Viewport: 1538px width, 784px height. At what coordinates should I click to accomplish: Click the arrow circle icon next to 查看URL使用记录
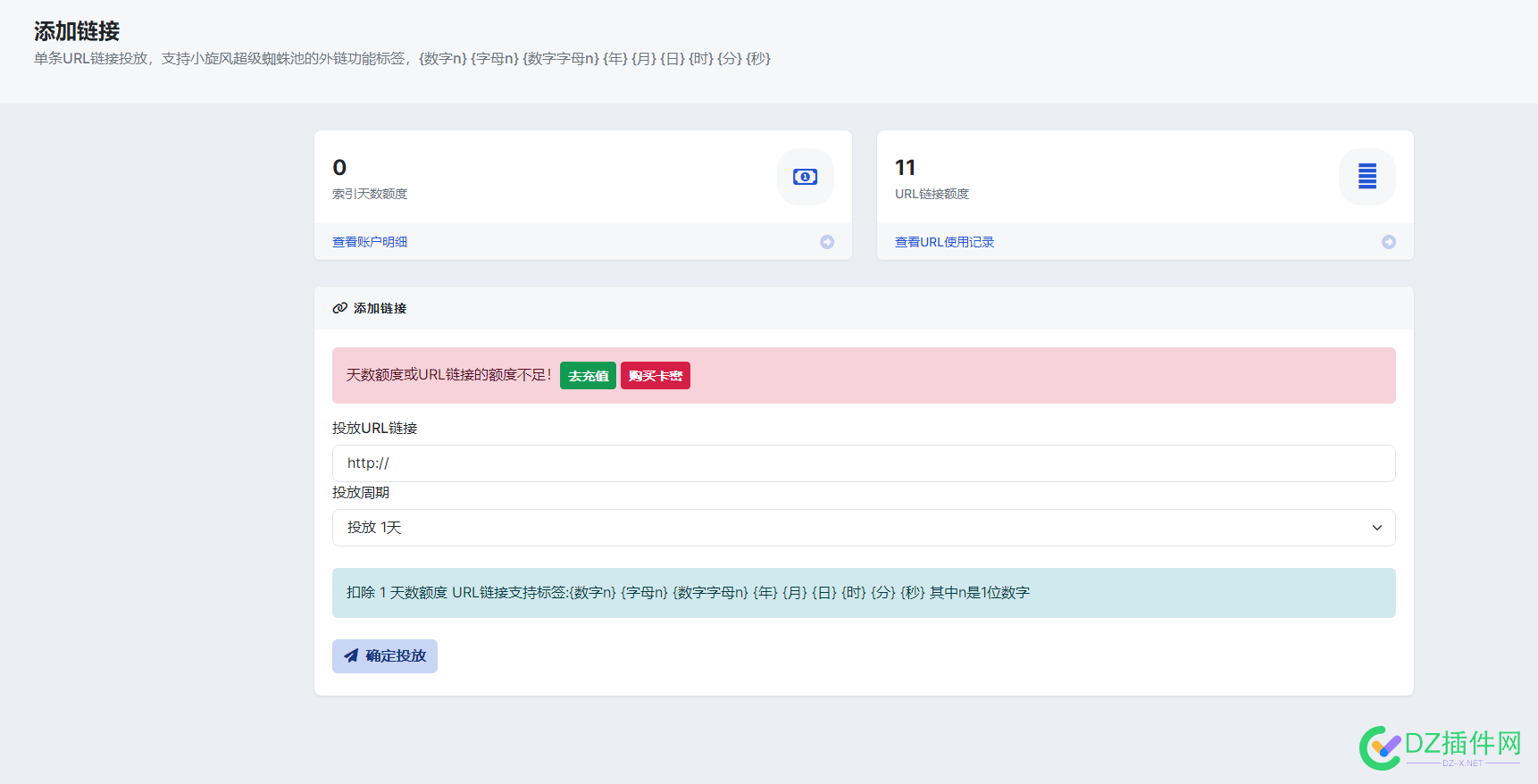(1389, 242)
